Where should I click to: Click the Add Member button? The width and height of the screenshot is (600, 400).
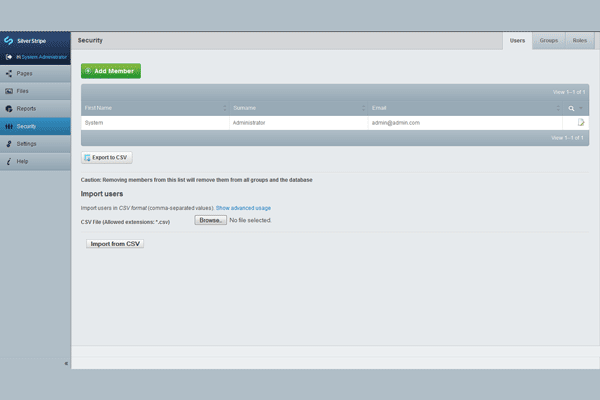(x=111, y=71)
